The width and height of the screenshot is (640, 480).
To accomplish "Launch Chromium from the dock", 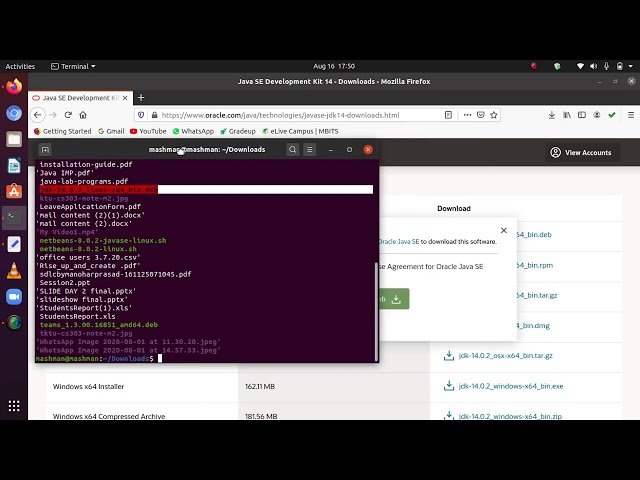I will point(14,113).
